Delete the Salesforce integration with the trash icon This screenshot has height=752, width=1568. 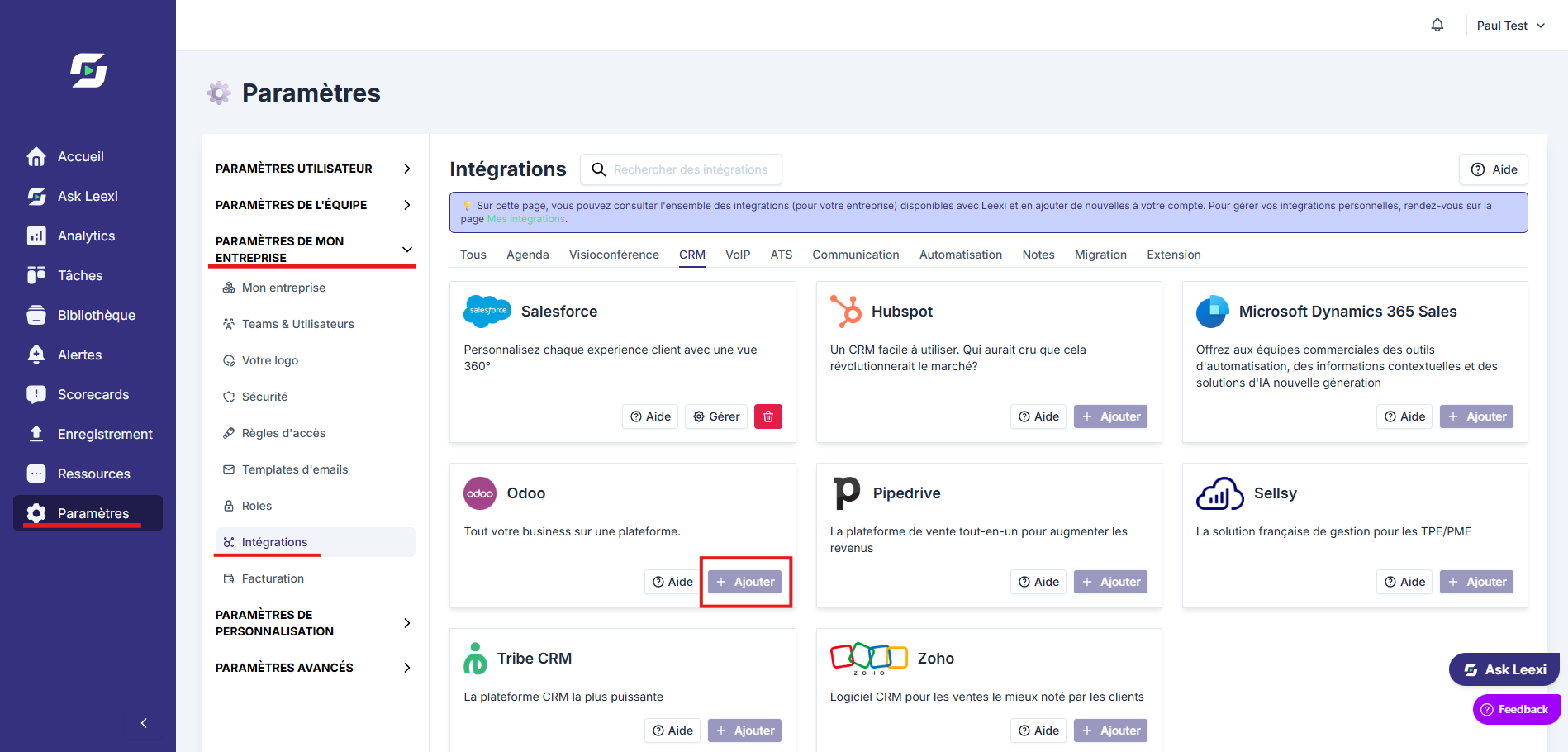coord(768,416)
